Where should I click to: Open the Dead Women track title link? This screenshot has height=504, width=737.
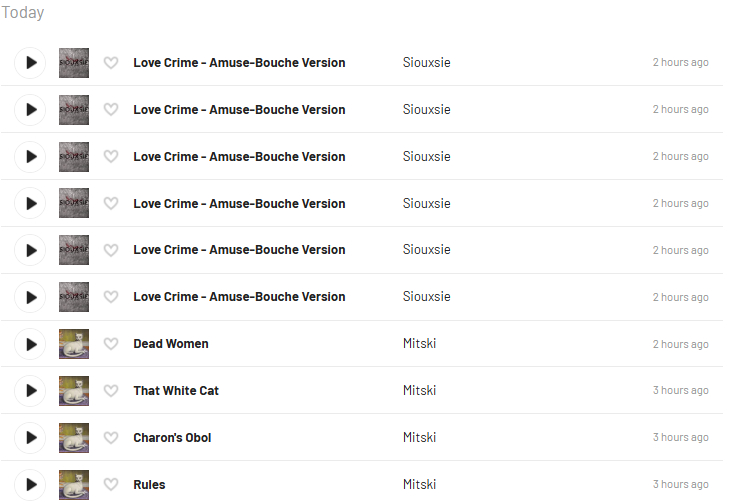(171, 344)
